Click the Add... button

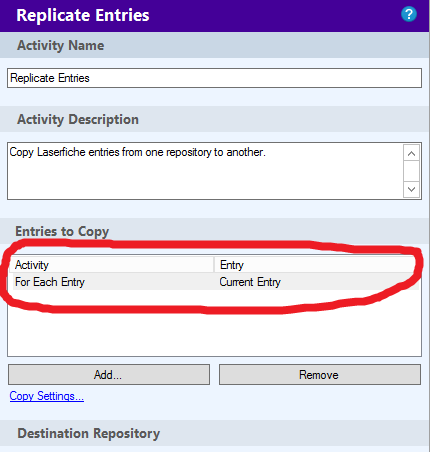109,375
